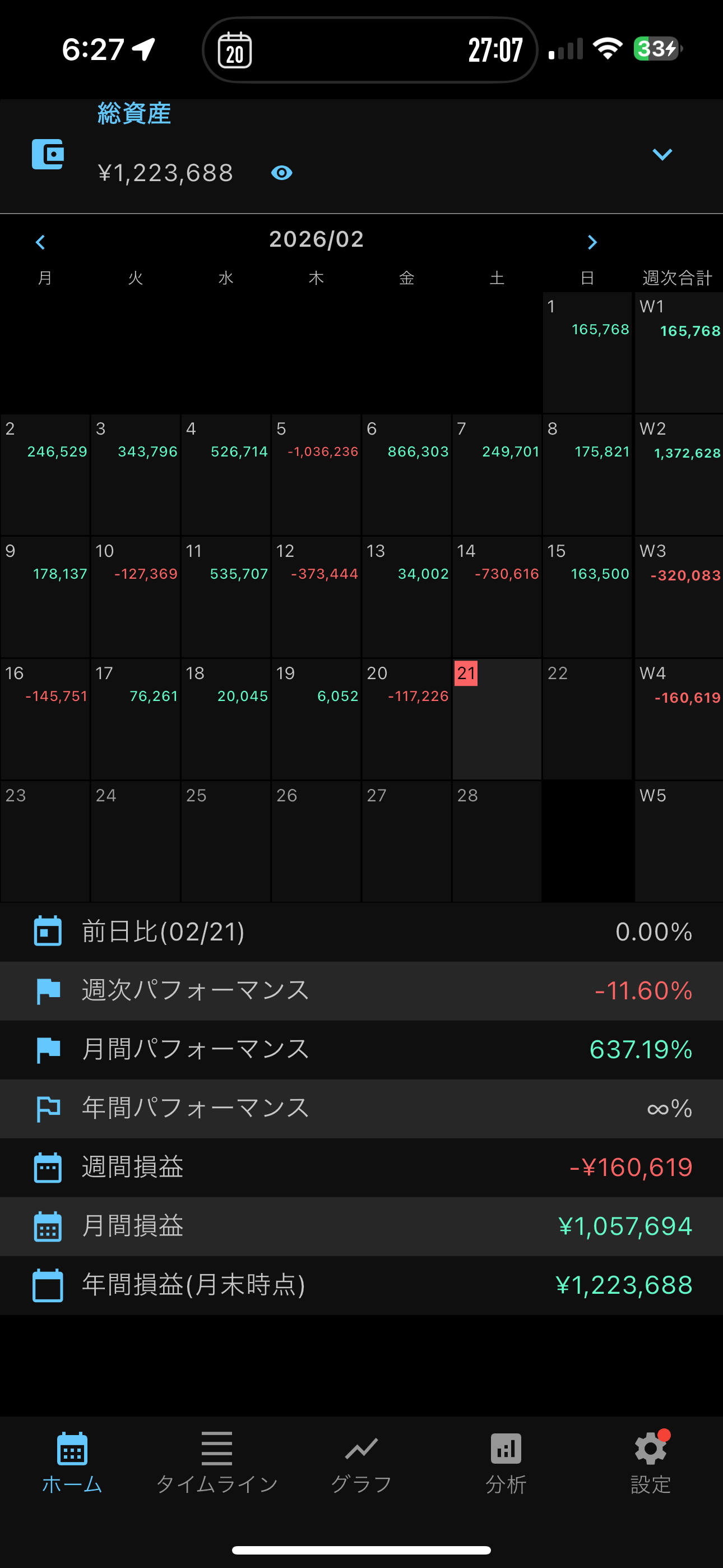Tap the 年間パフォーマンス outlined flag icon
The width and height of the screenshot is (723, 1568).
tap(48, 1109)
